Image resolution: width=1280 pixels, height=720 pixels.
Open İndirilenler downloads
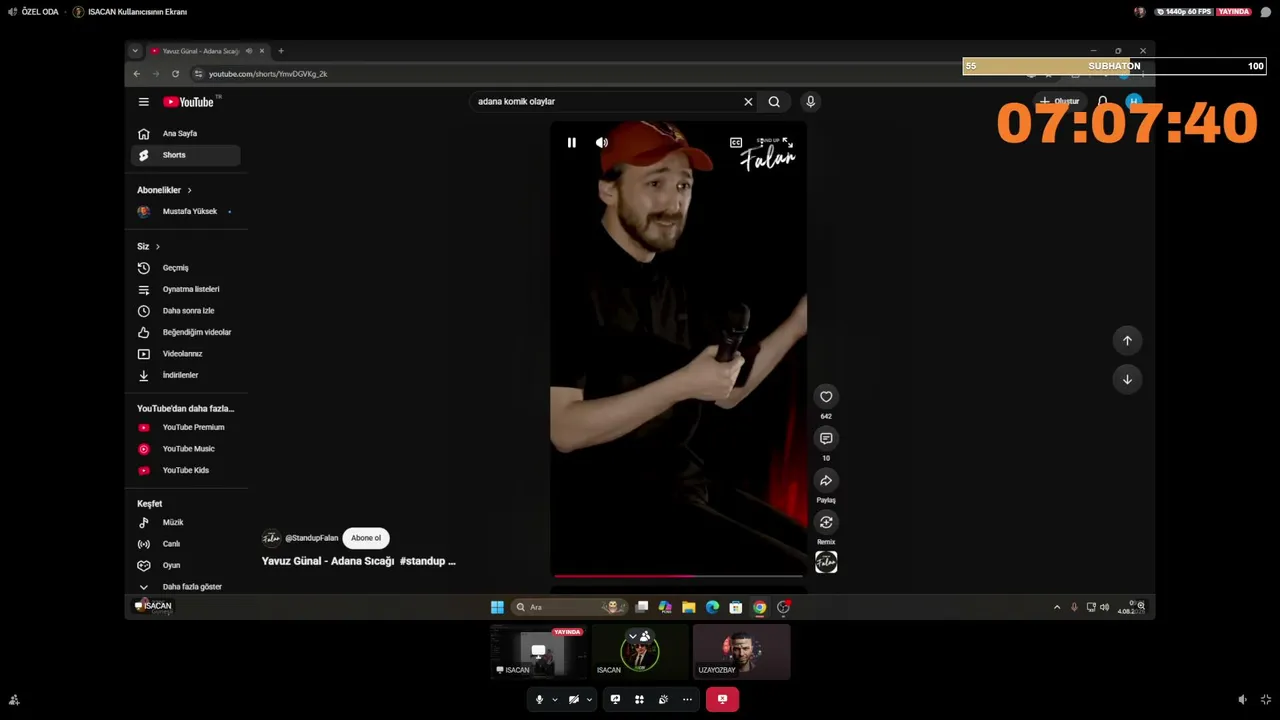pos(186,375)
